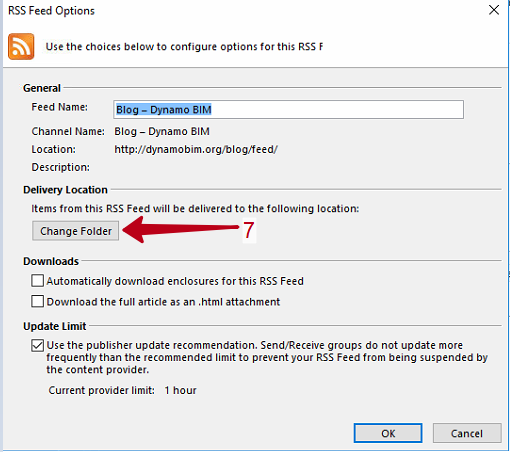
Task: Click the Description label
Action: coord(60,167)
